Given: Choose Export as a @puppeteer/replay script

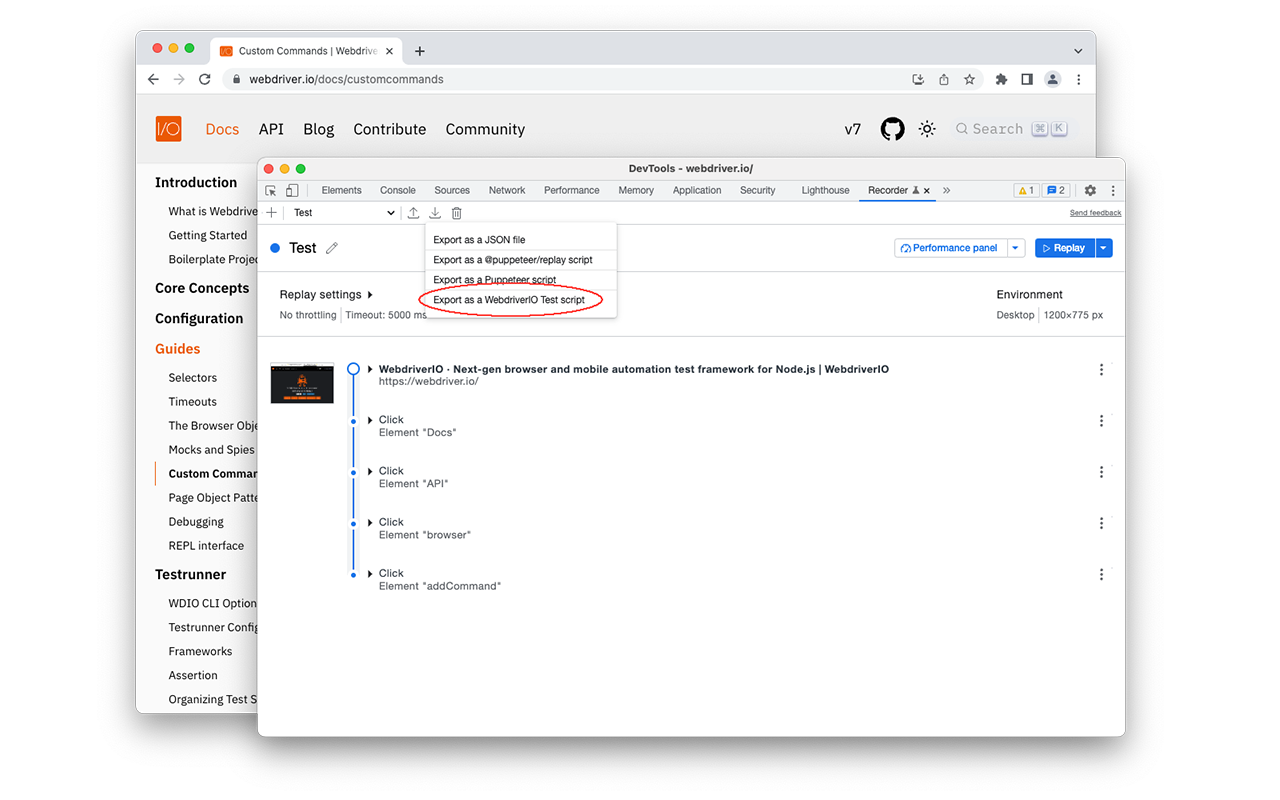Looking at the screenshot, I should [521, 260].
